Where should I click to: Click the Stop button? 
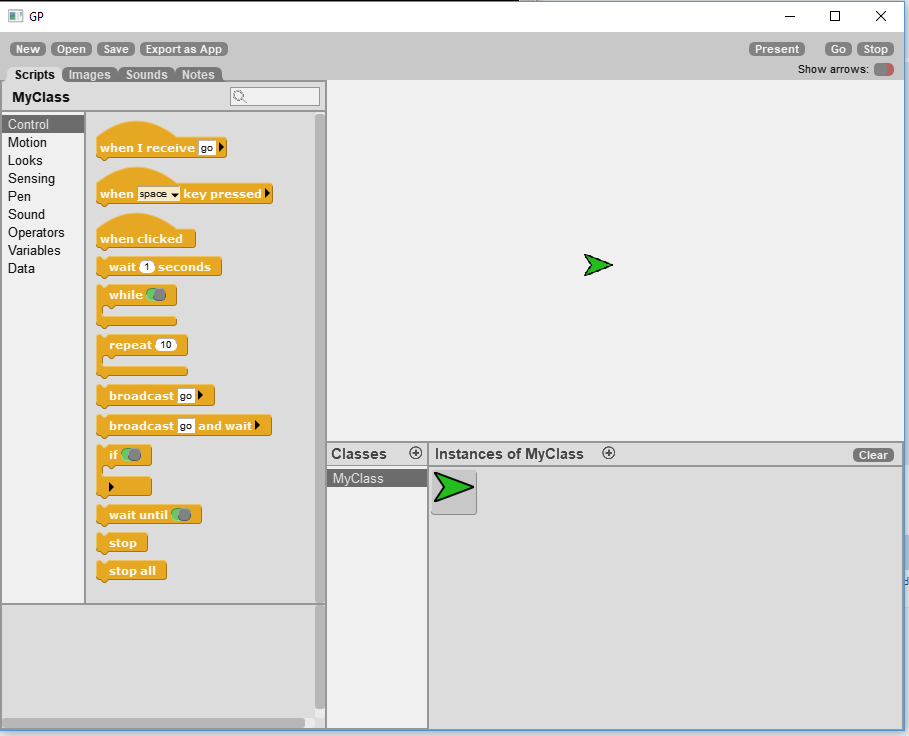(x=875, y=49)
